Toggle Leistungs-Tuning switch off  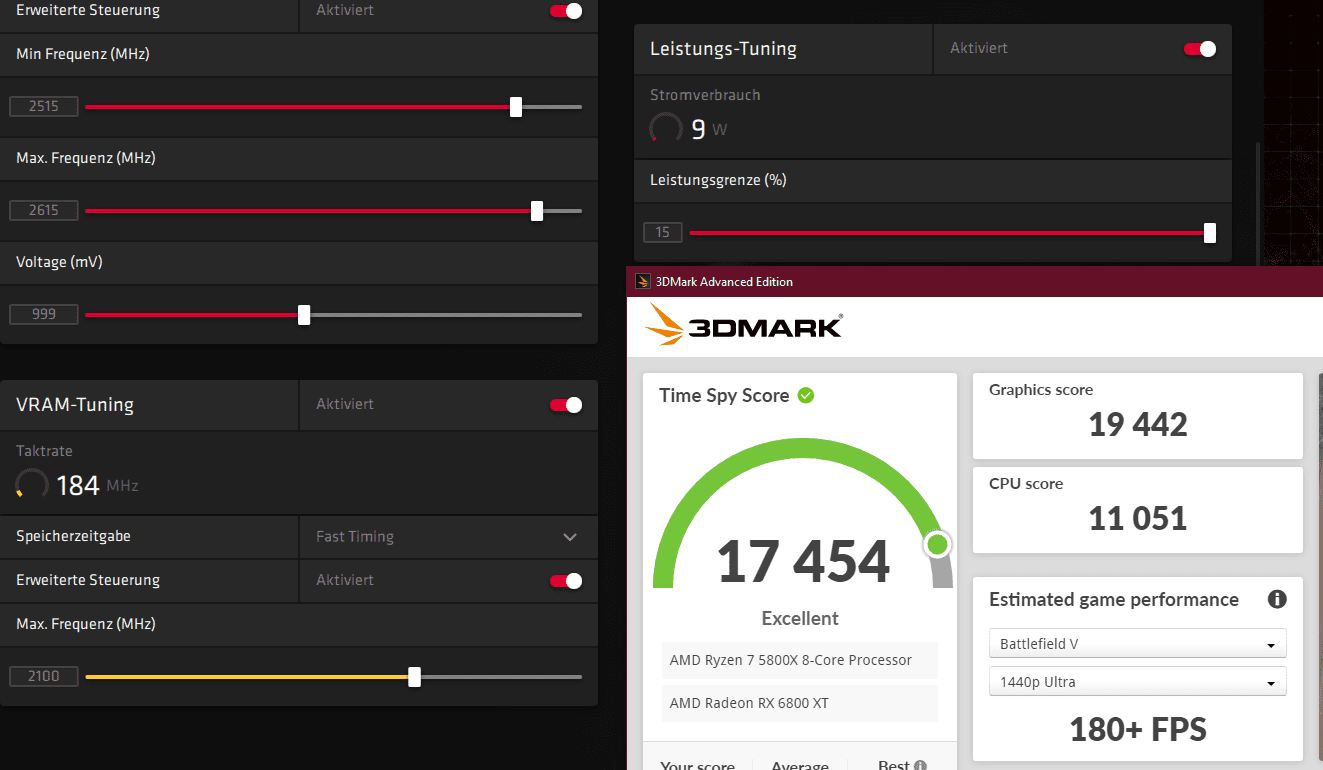(x=1200, y=49)
